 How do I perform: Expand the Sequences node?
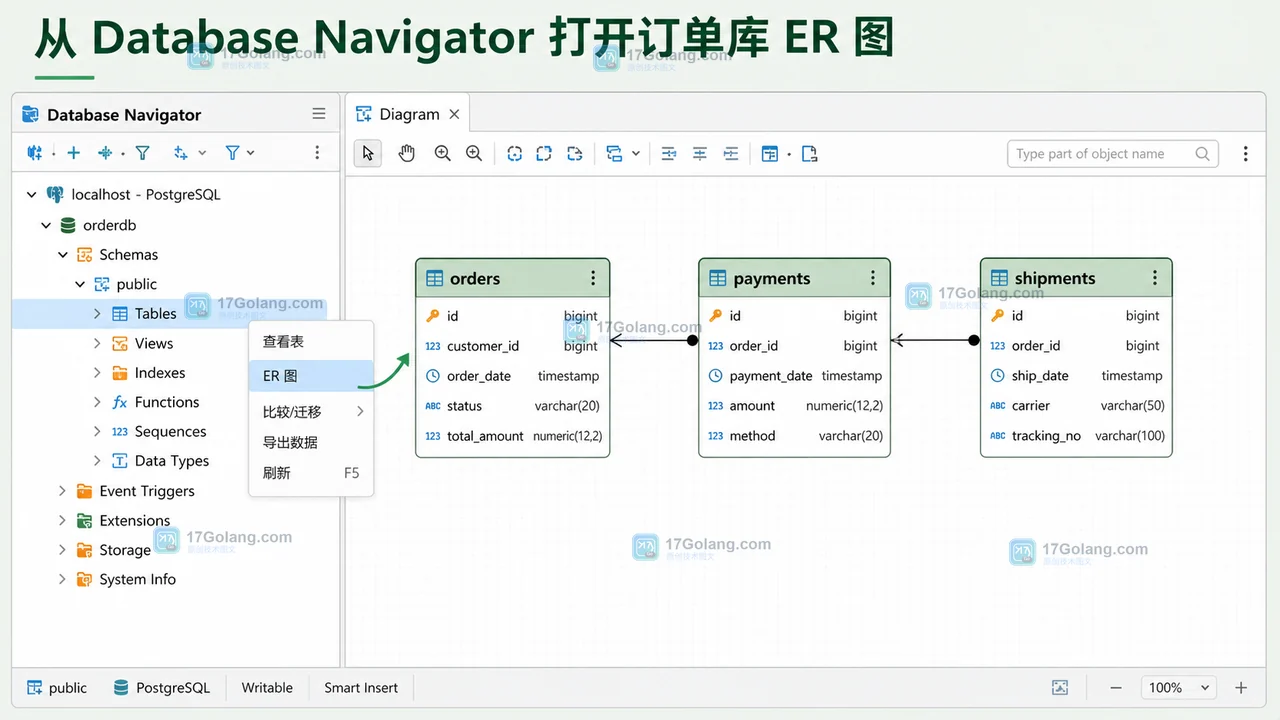tap(97, 432)
